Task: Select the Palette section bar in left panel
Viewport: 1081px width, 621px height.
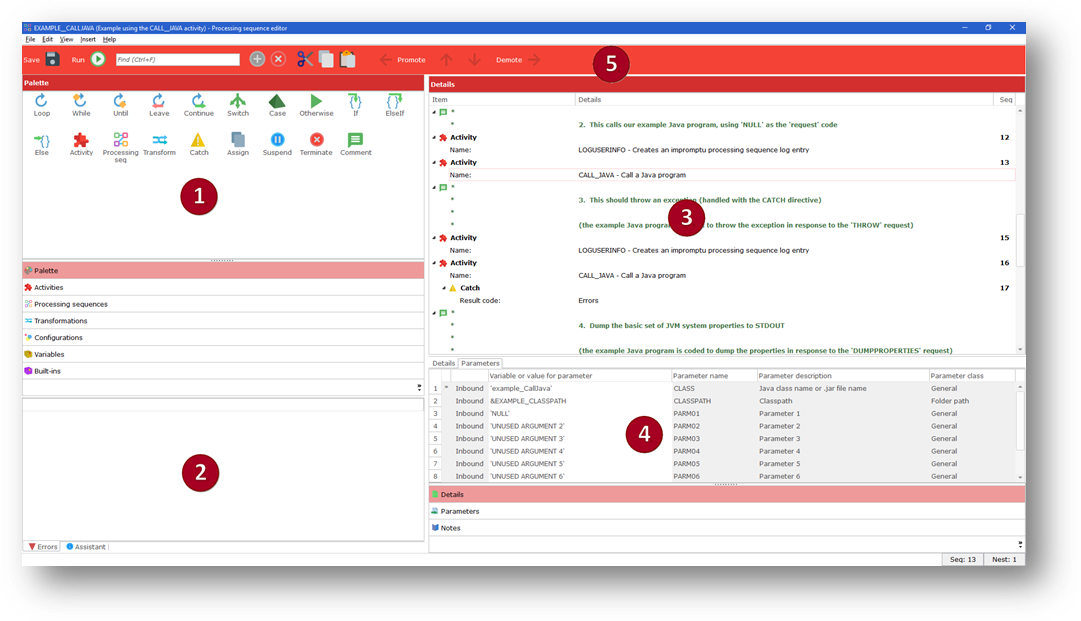Action: 223,270
